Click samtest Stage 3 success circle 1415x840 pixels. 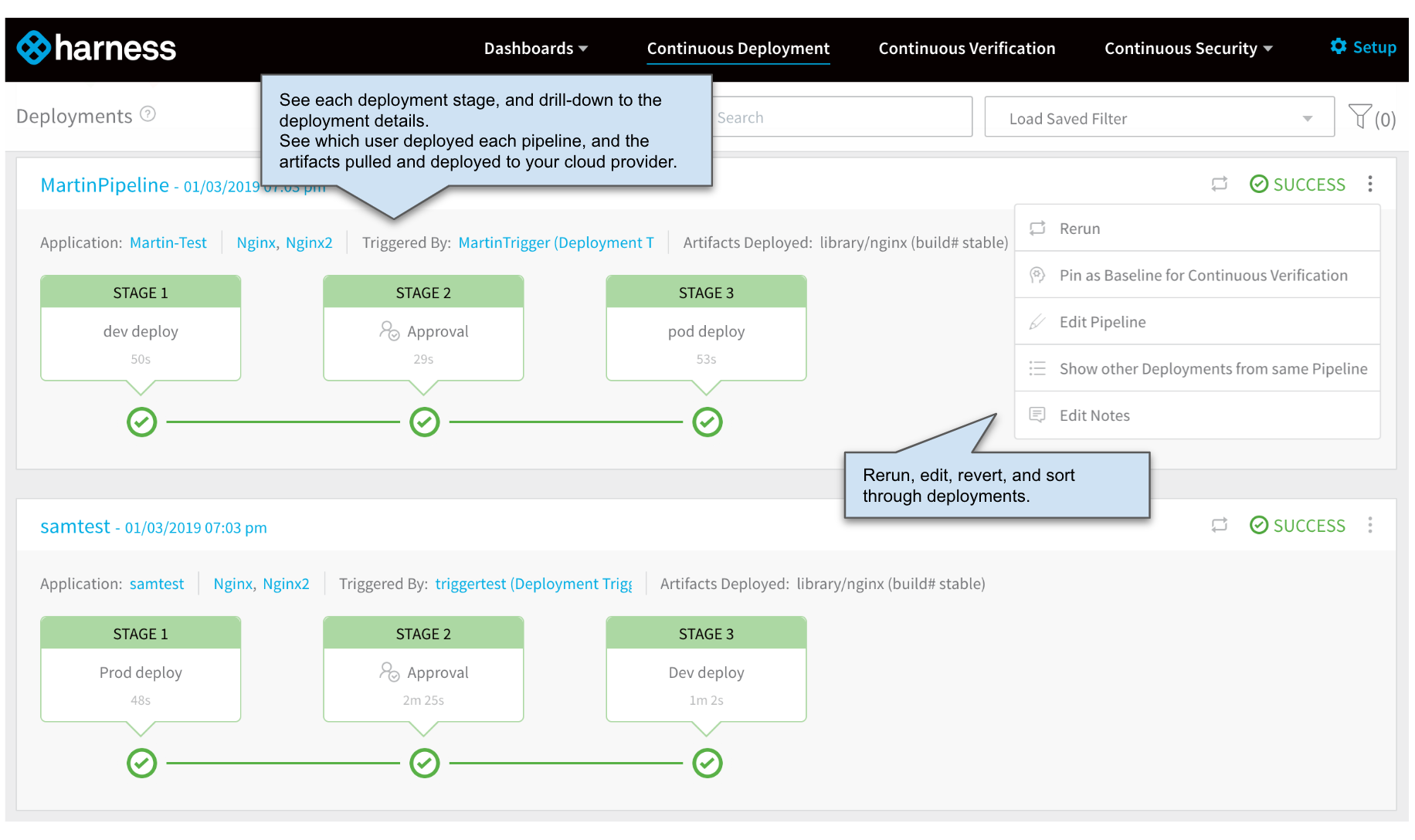(x=707, y=764)
